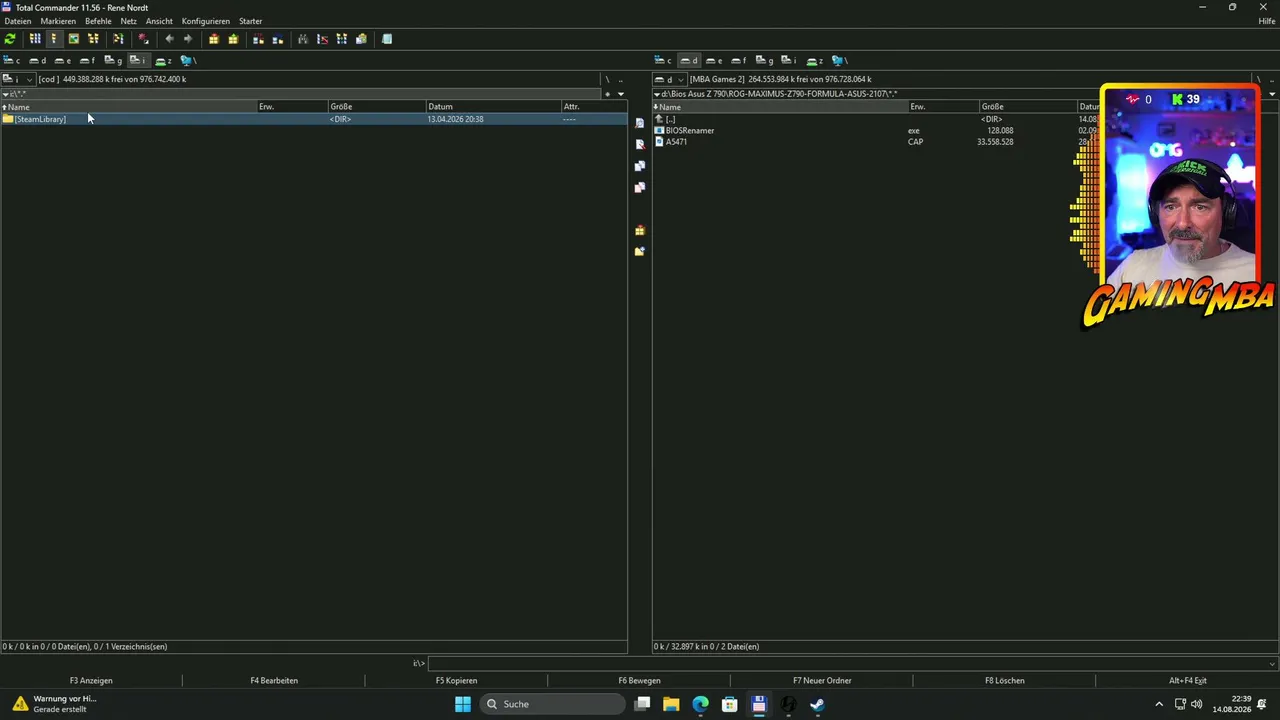The image size is (1280, 720).
Task: Click F7 Neuer Ordner button
Action: coord(822,680)
